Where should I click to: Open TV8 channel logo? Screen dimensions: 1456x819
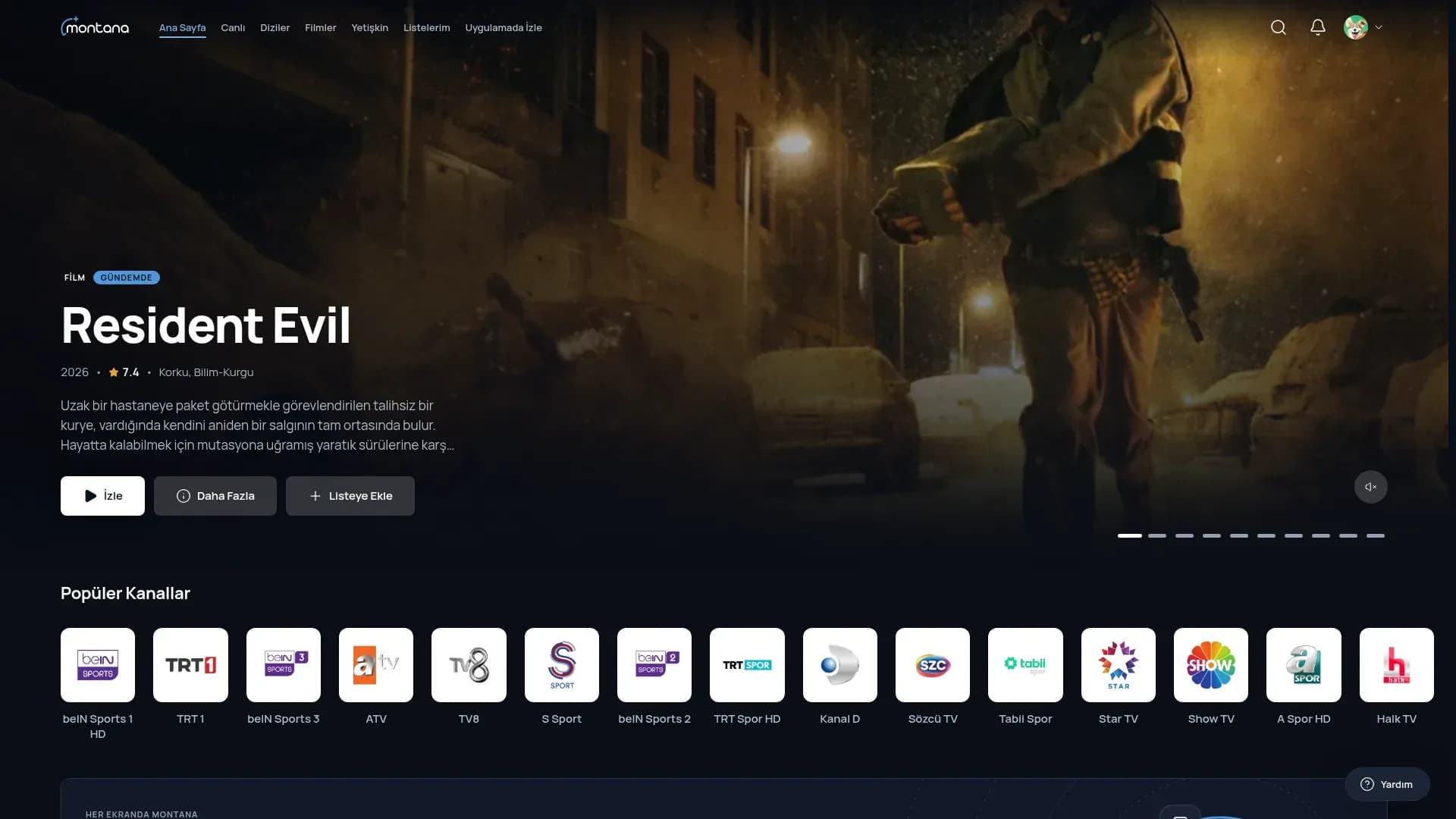(x=469, y=665)
